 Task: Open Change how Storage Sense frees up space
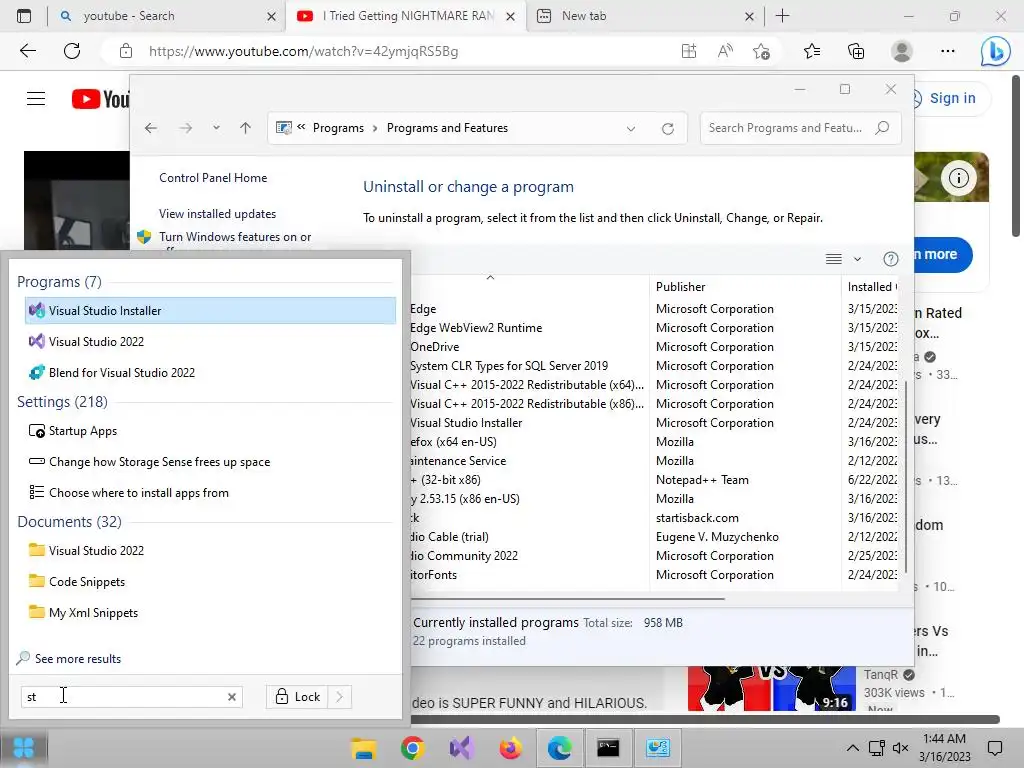click(210, 462)
